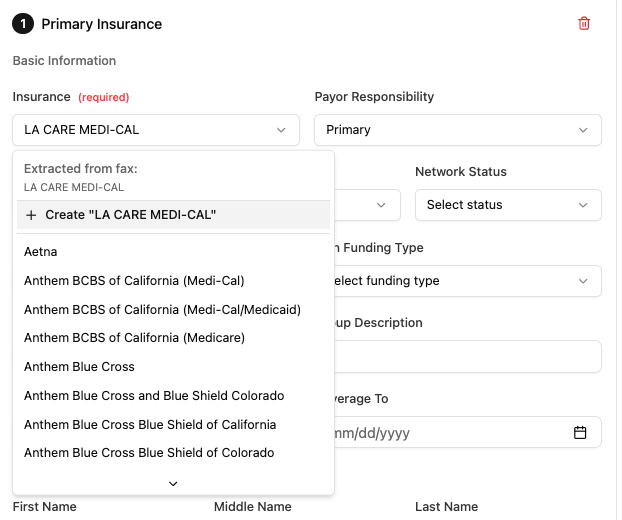Open the Select funding type dropdown
622x520 pixels.
468,281
